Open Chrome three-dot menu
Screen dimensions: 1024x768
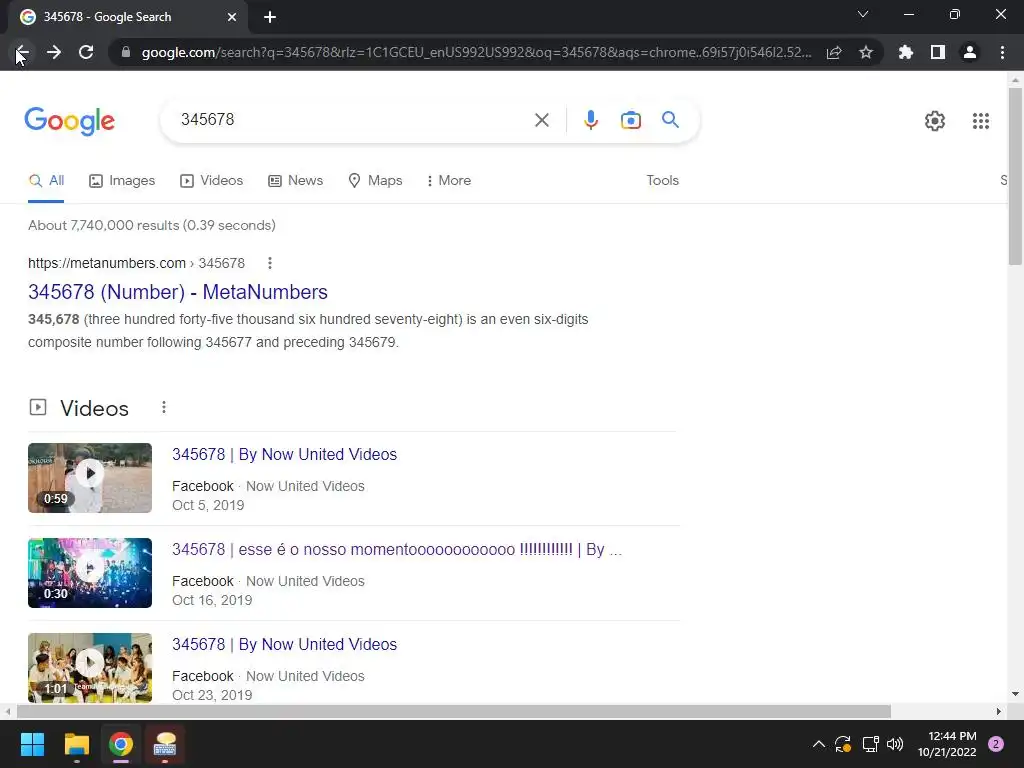coord(1002,52)
